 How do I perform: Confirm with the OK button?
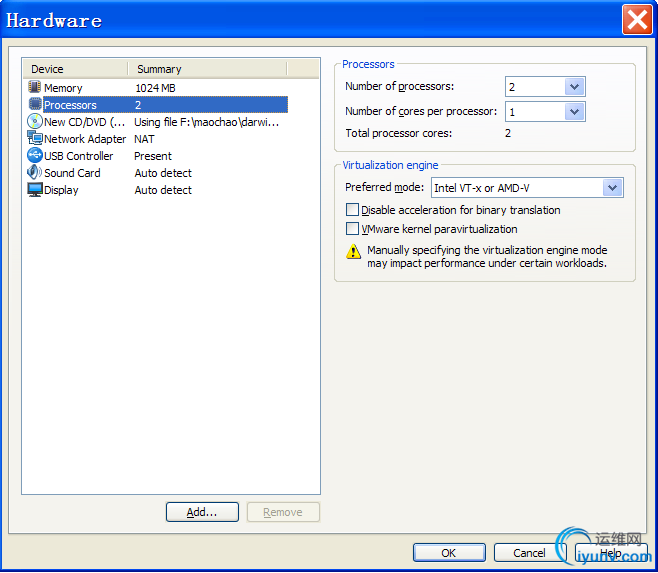(x=449, y=552)
